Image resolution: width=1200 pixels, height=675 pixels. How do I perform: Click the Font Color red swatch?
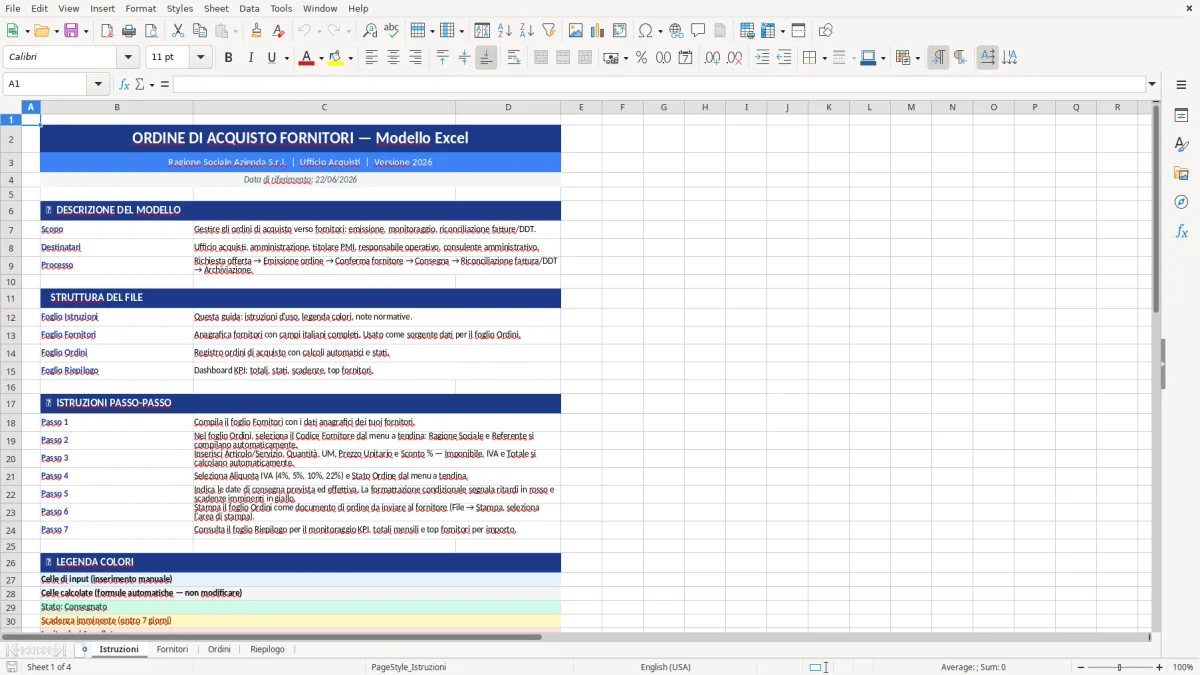click(x=305, y=58)
